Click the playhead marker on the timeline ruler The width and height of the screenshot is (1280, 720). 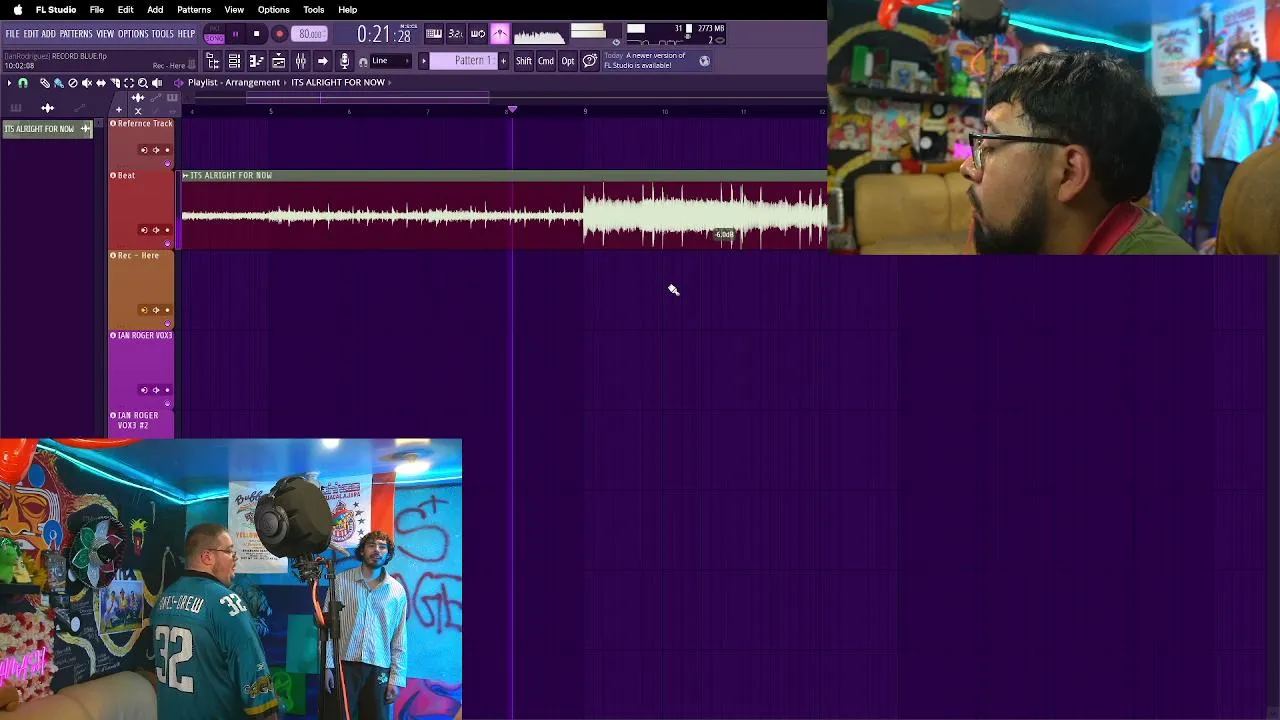[512, 109]
